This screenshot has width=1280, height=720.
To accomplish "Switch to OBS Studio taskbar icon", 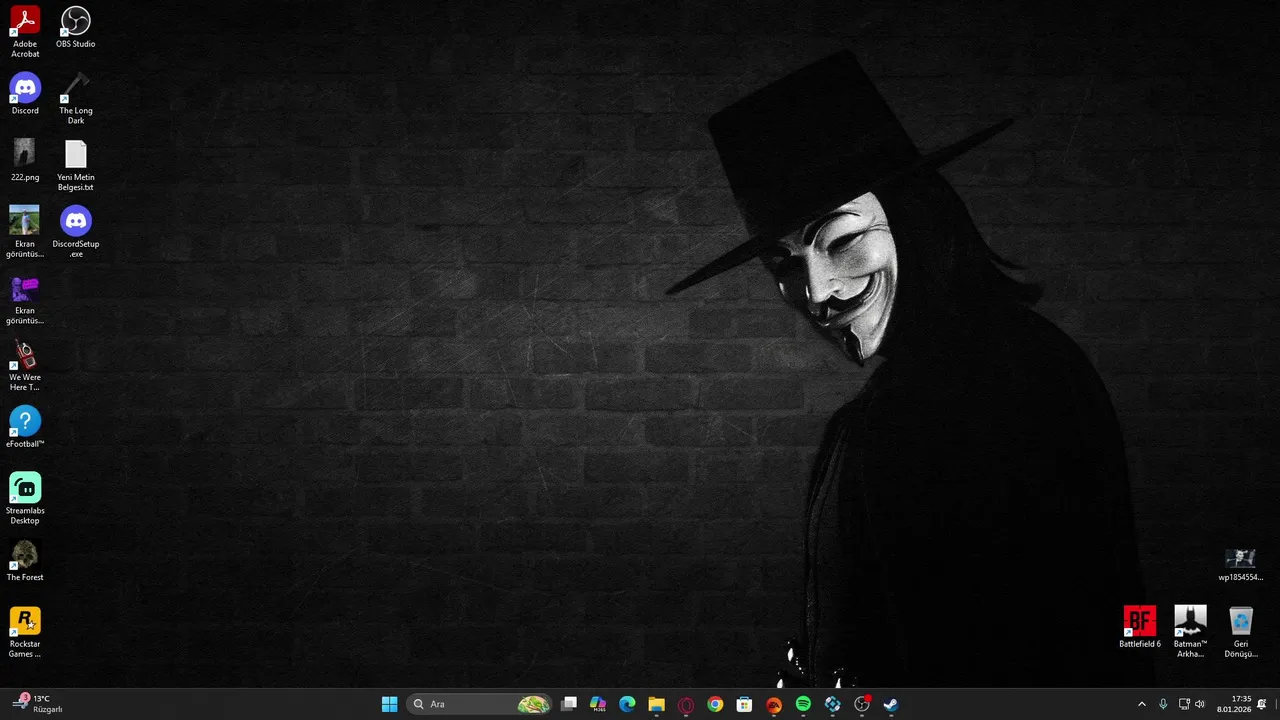I will (862, 704).
